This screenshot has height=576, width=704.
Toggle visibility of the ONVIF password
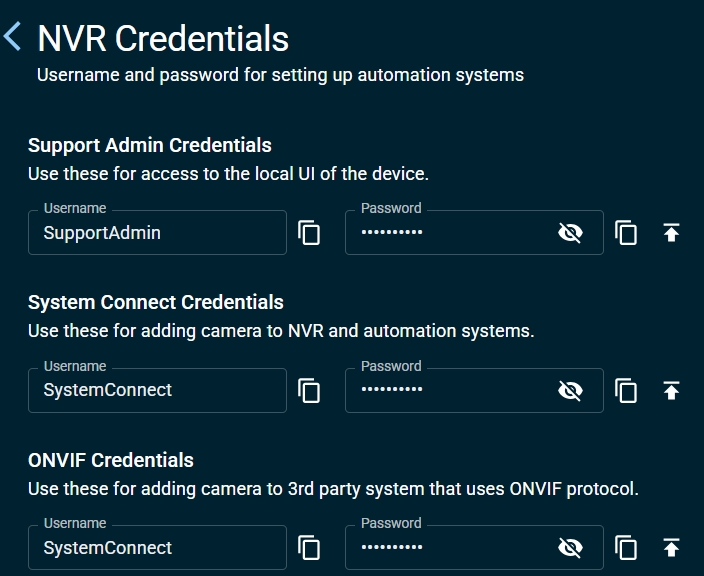[x=570, y=548]
